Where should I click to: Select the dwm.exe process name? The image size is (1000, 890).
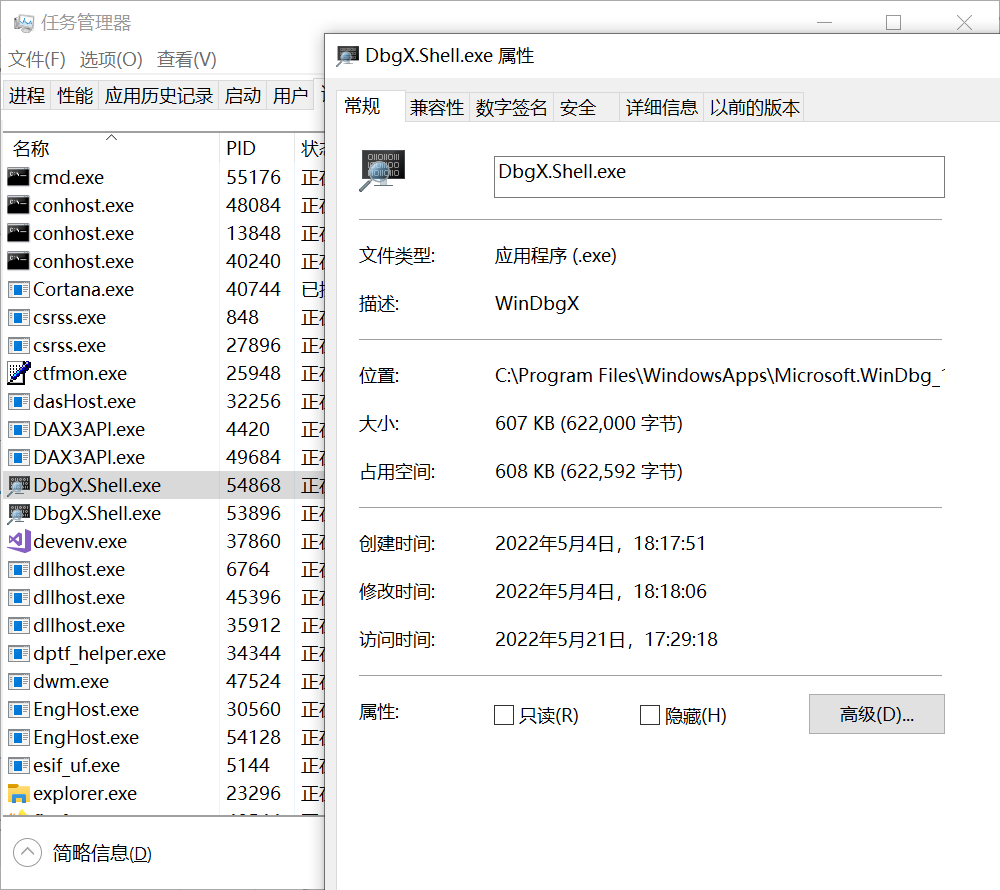[71, 682]
